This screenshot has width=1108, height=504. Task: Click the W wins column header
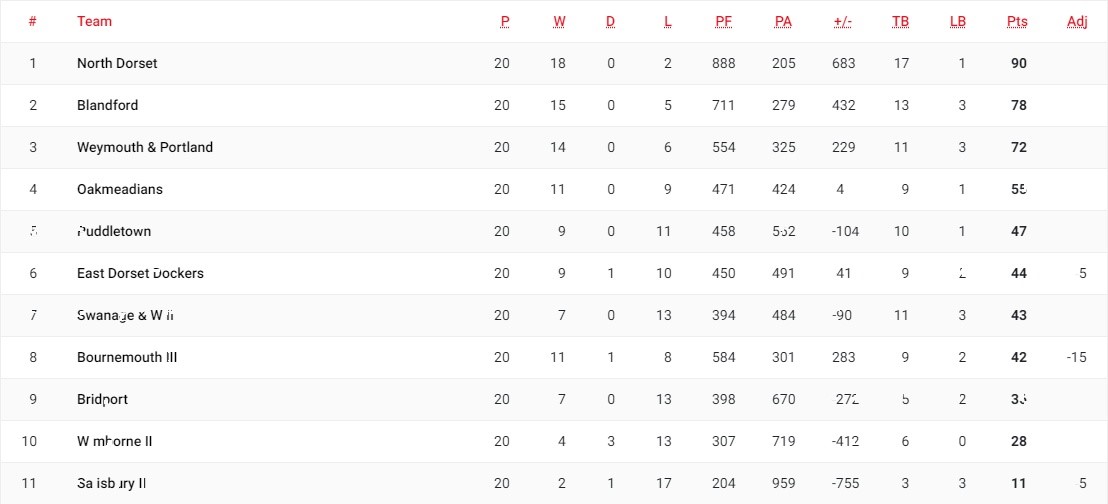tap(559, 21)
